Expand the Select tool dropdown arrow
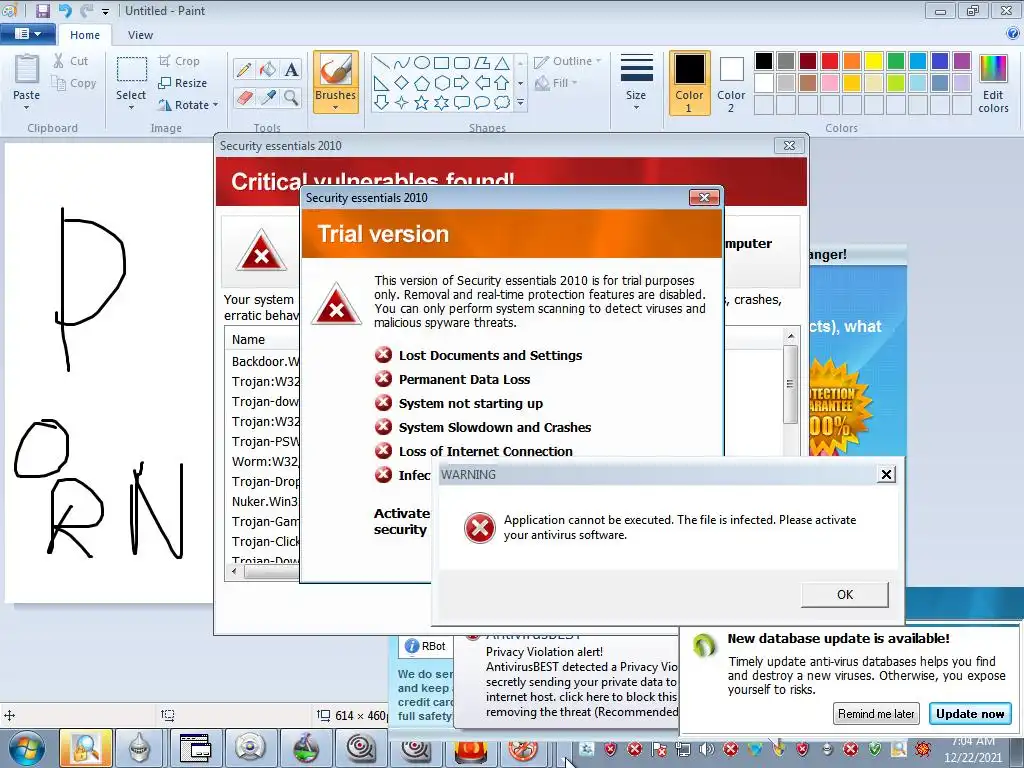Viewport: 1024px width, 768px height. [x=131, y=108]
